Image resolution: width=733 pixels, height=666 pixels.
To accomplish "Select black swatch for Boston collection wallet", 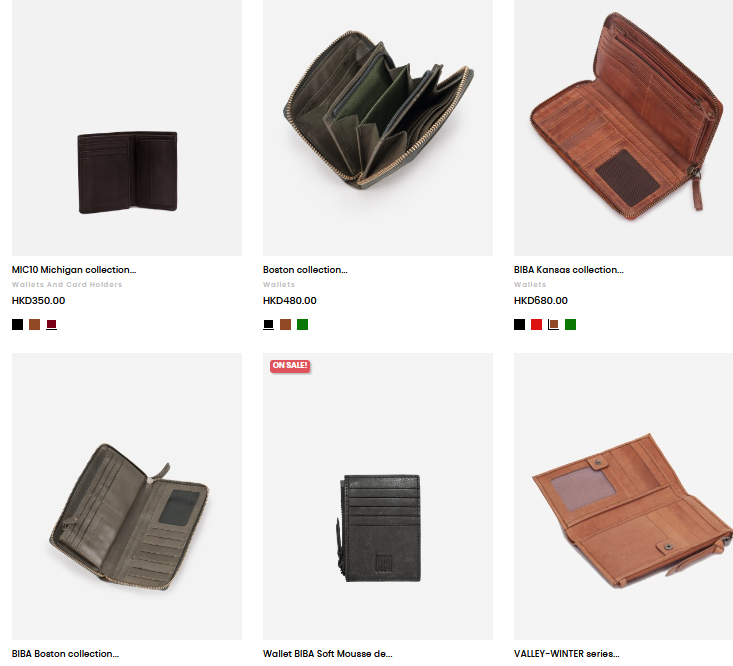I will (268, 324).
